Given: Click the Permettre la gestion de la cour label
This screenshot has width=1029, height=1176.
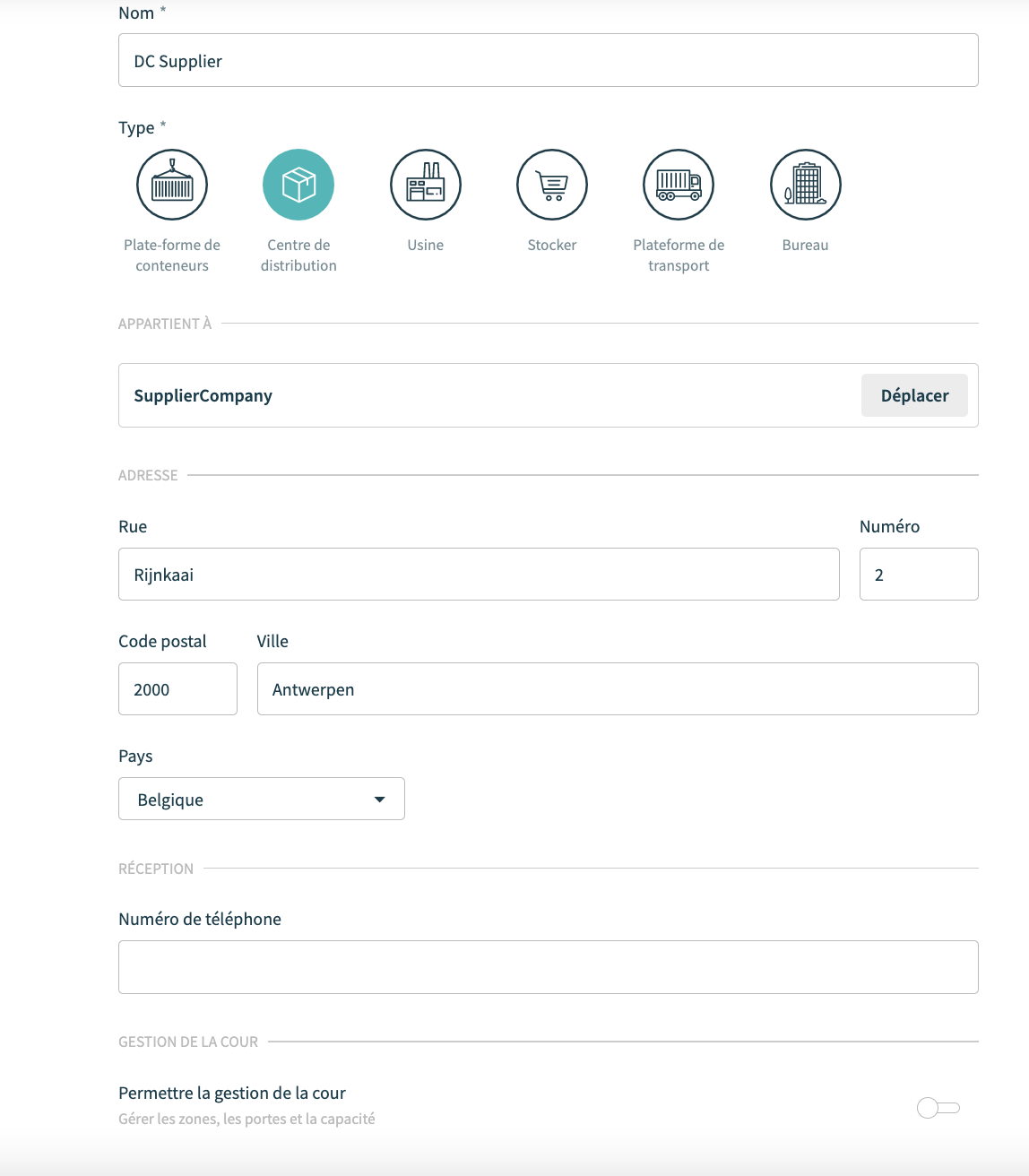Looking at the screenshot, I should [x=232, y=1093].
